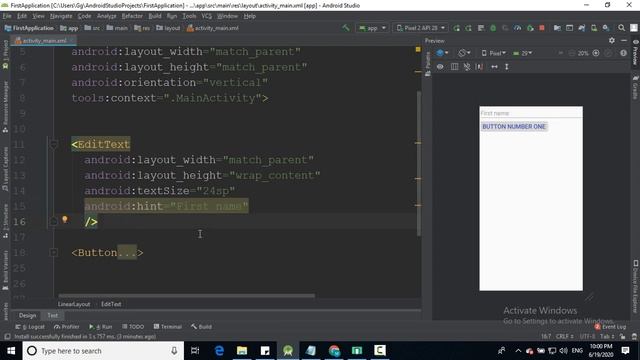Open the Windows notification center icon
Screen dimensions: 640x360
(625, 351)
